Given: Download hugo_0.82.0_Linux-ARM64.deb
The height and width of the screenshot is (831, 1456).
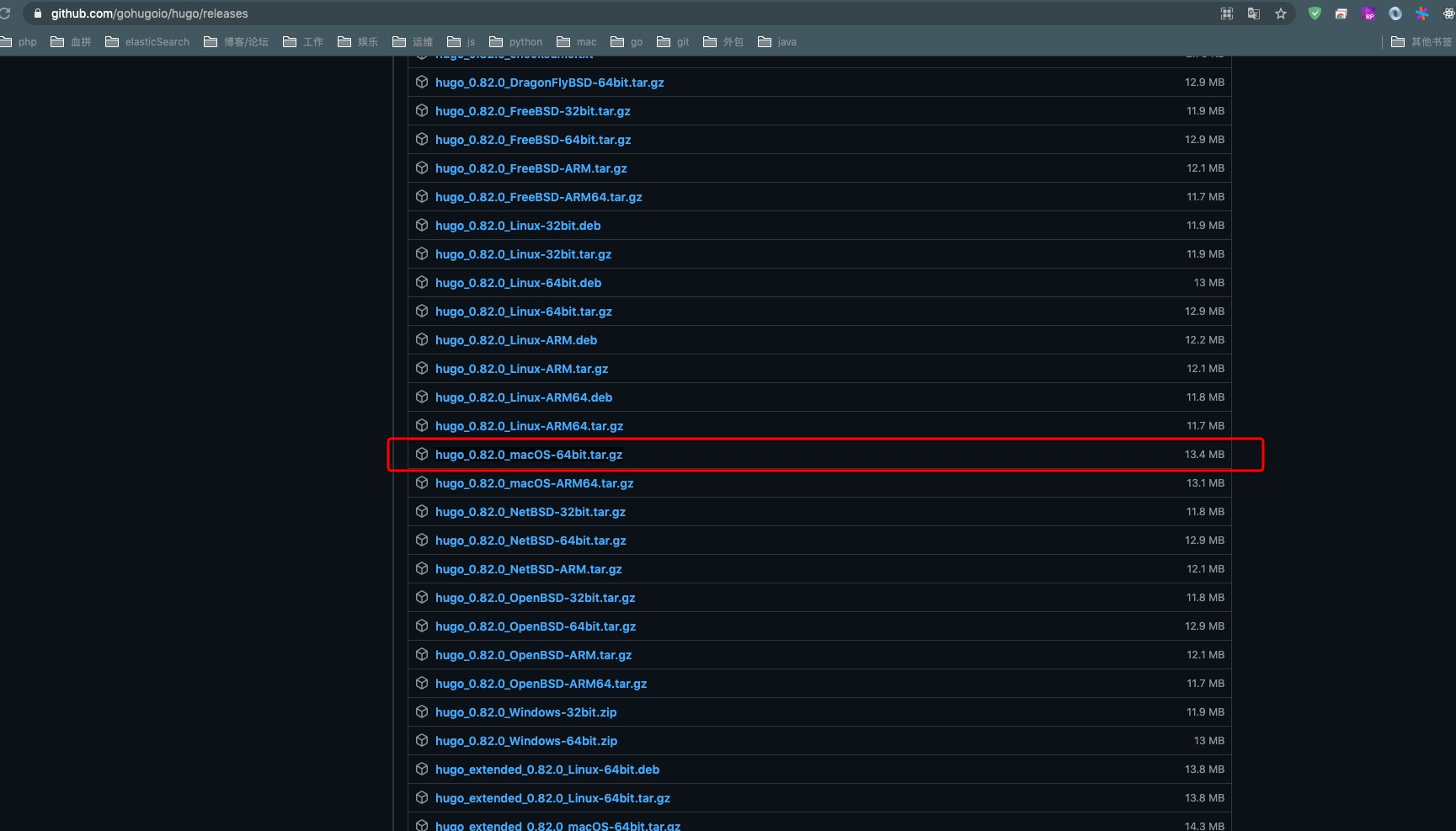Looking at the screenshot, I should click(x=524, y=397).
